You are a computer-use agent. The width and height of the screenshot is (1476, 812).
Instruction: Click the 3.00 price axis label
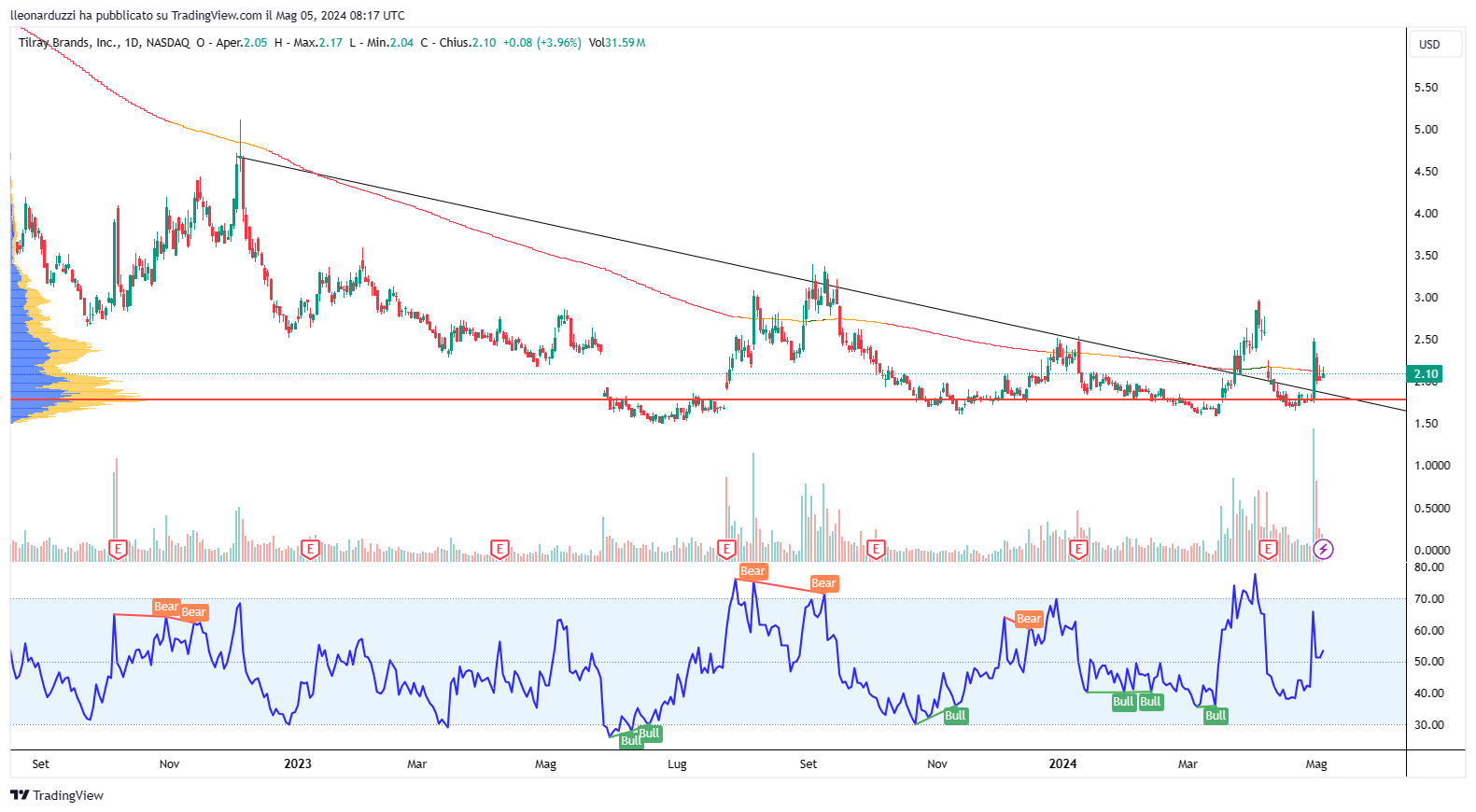pyautogui.click(x=1426, y=298)
